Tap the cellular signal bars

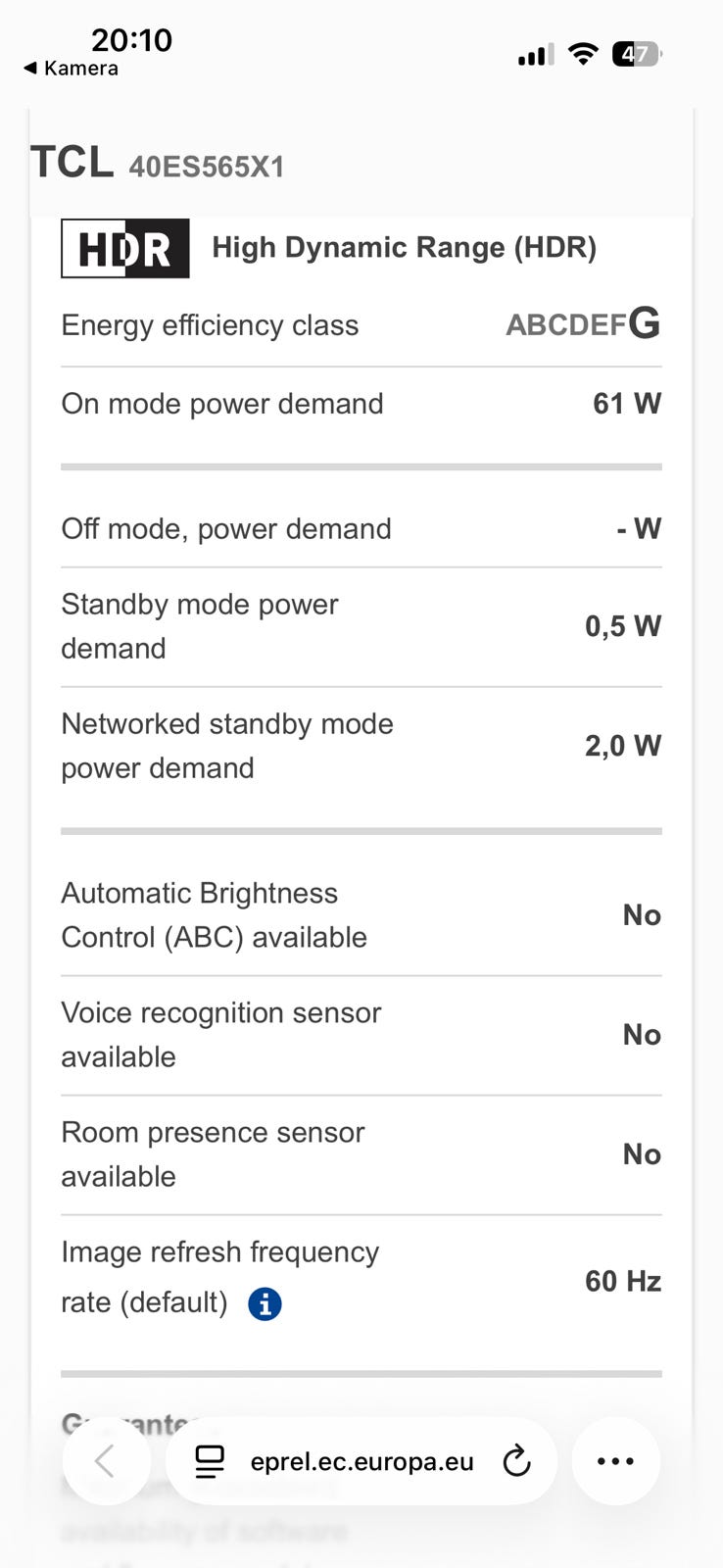(x=535, y=55)
